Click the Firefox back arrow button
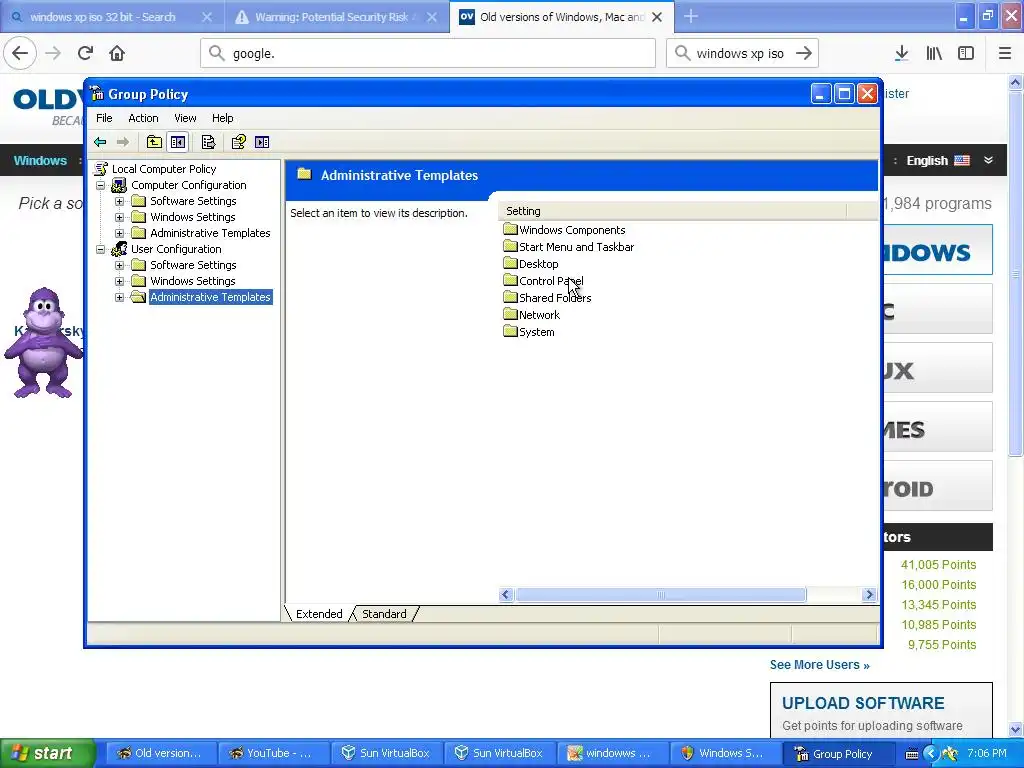The width and height of the screenshot is (1024, 768). (20, 53)
